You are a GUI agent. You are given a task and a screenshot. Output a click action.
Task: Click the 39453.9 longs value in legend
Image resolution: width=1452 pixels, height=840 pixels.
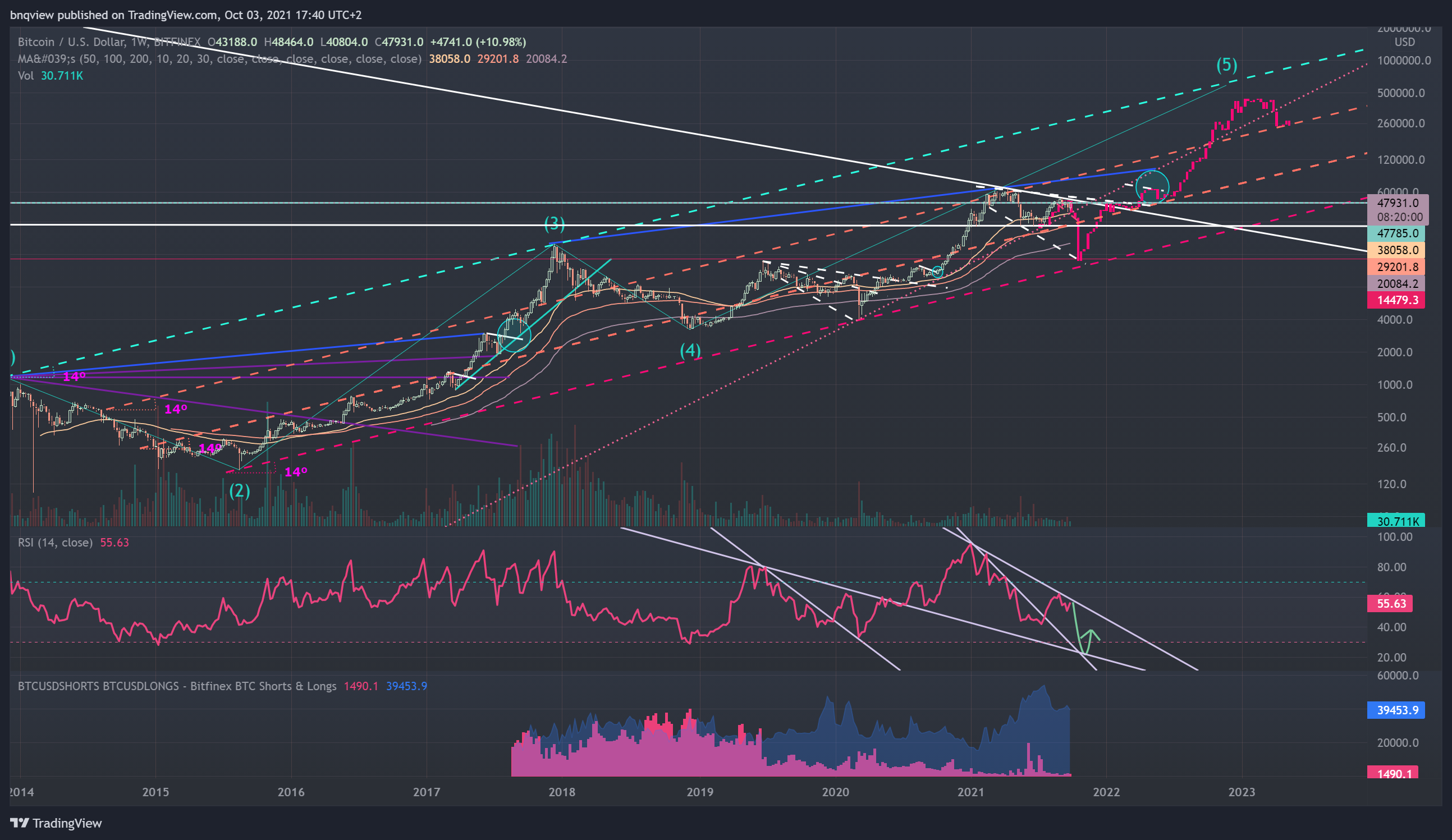[407, 686]
